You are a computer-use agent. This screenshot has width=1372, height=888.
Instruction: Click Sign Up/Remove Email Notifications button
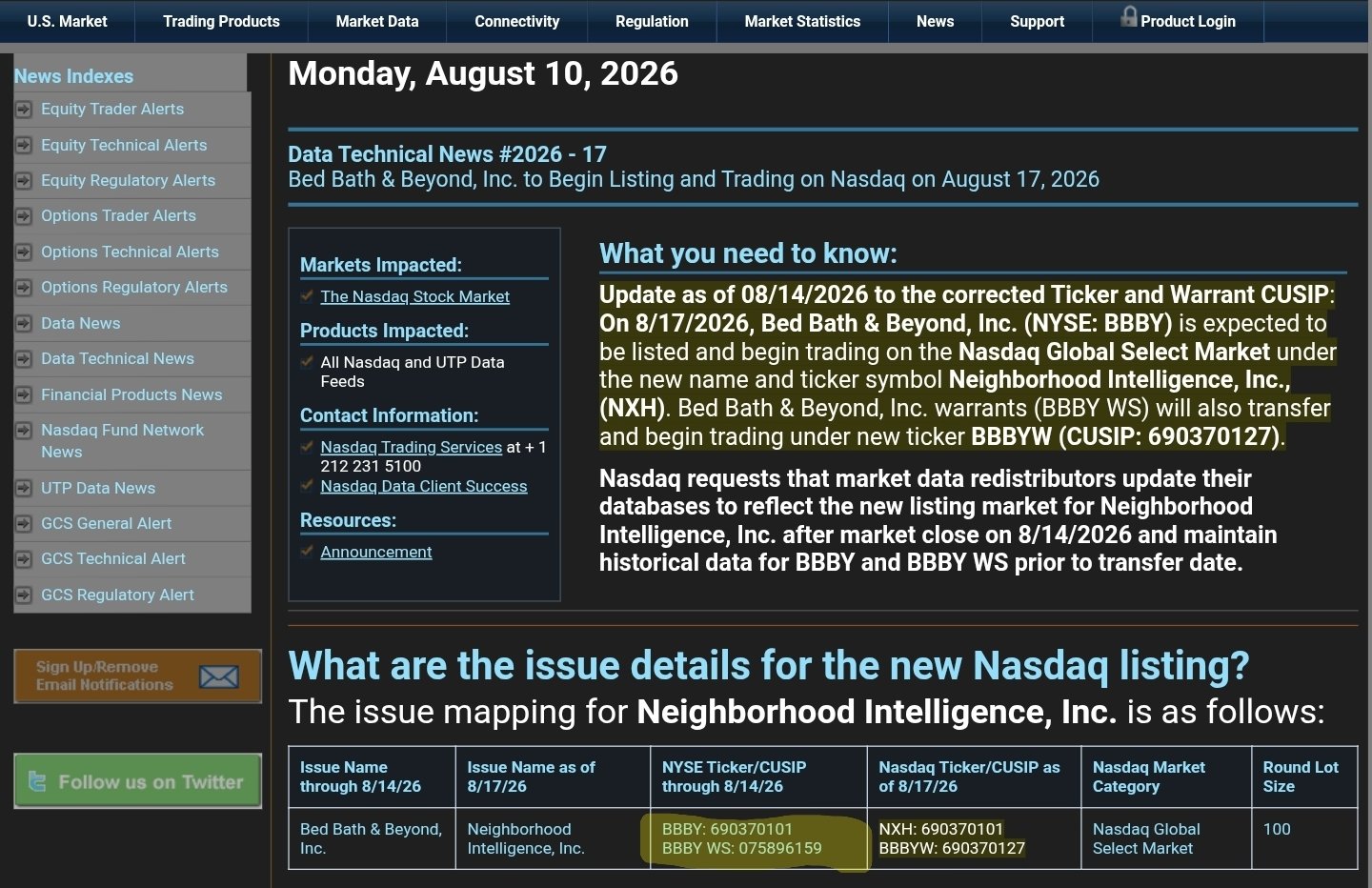pos(137,676)
